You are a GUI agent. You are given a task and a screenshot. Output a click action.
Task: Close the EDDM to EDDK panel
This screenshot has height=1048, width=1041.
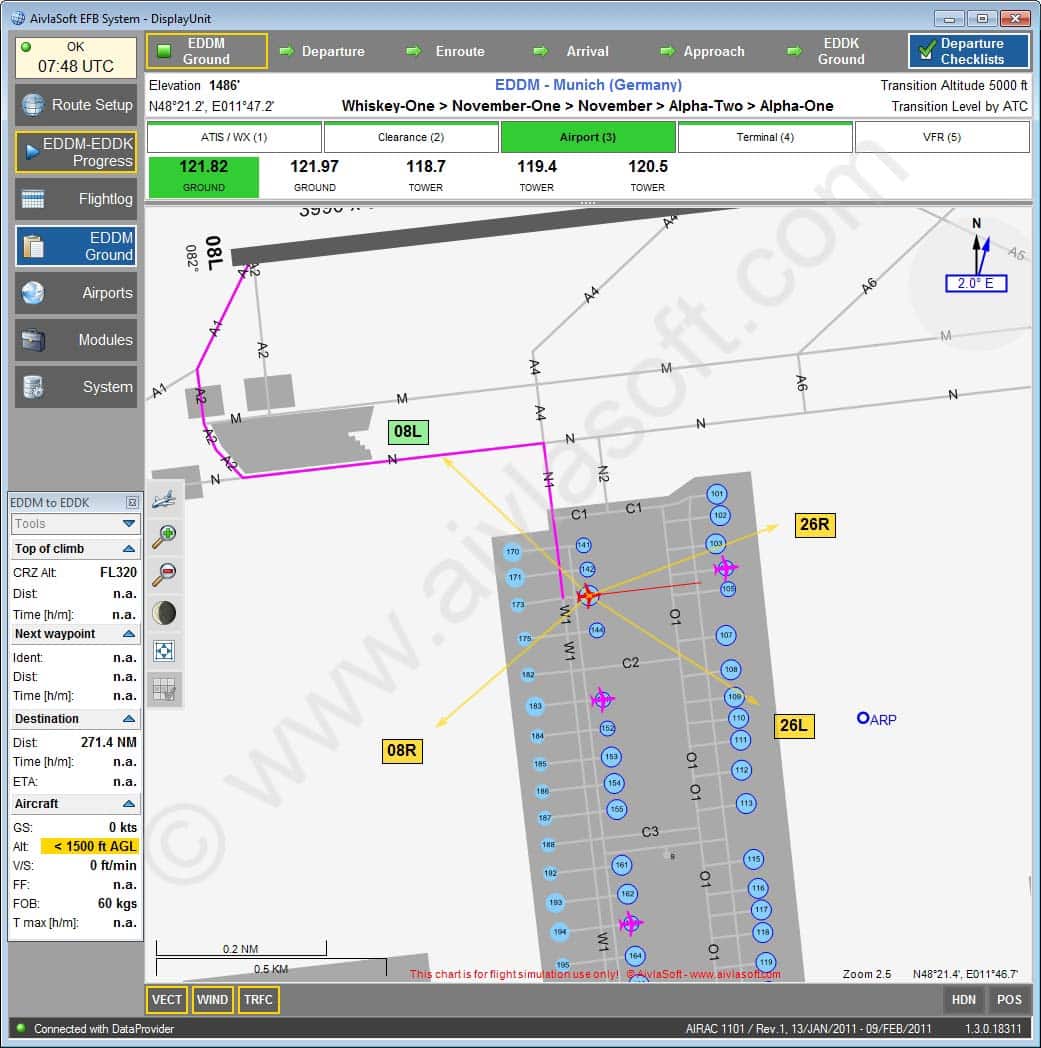tap(132, 502)
